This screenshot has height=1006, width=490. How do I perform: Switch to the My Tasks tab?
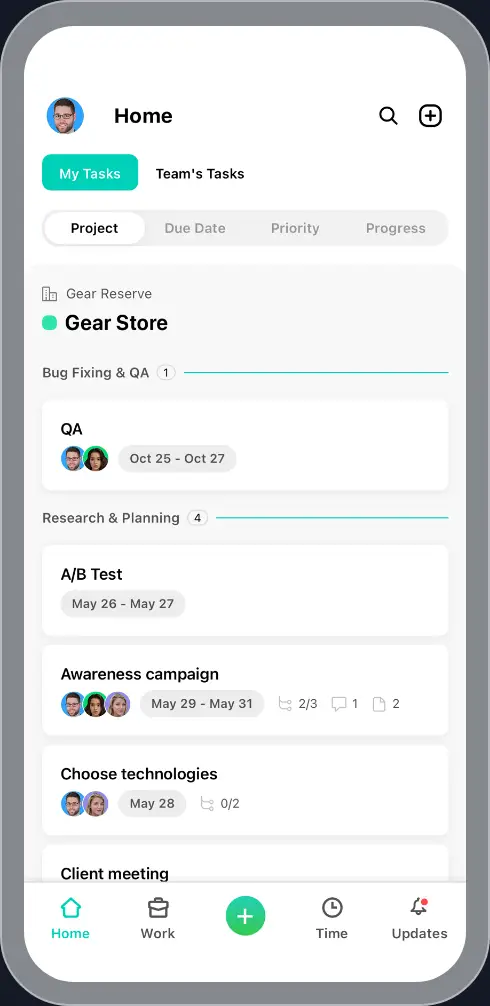(90, 173)
